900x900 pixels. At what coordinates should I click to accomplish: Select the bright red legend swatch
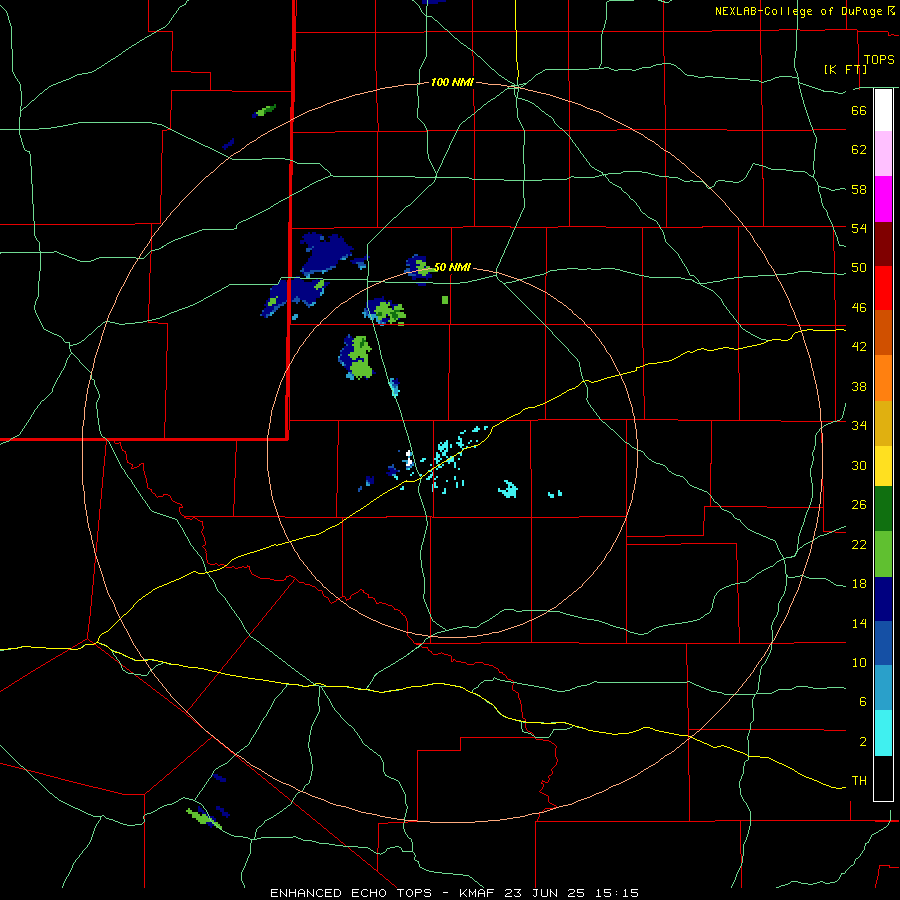click(x=883, y=288)
